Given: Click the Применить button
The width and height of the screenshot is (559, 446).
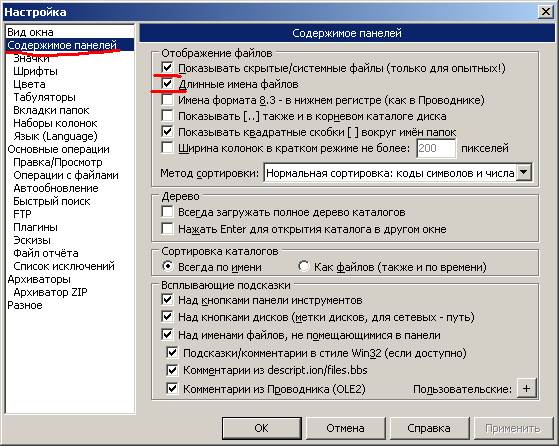Looking at the screenshot, I should point(513,428).
